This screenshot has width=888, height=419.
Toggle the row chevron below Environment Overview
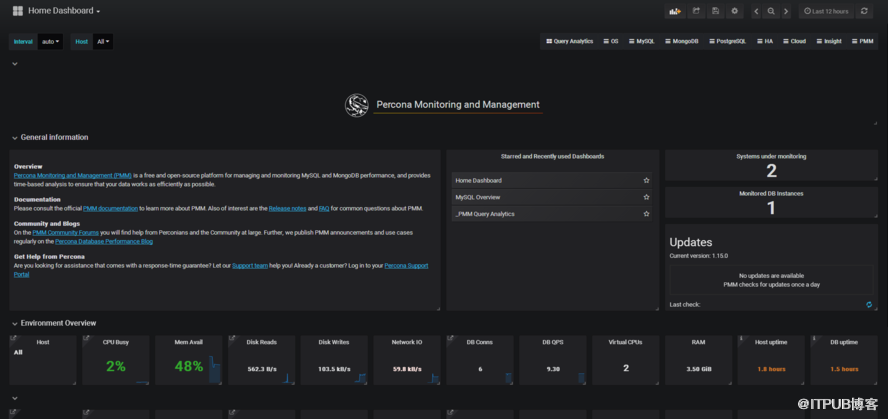15,398
